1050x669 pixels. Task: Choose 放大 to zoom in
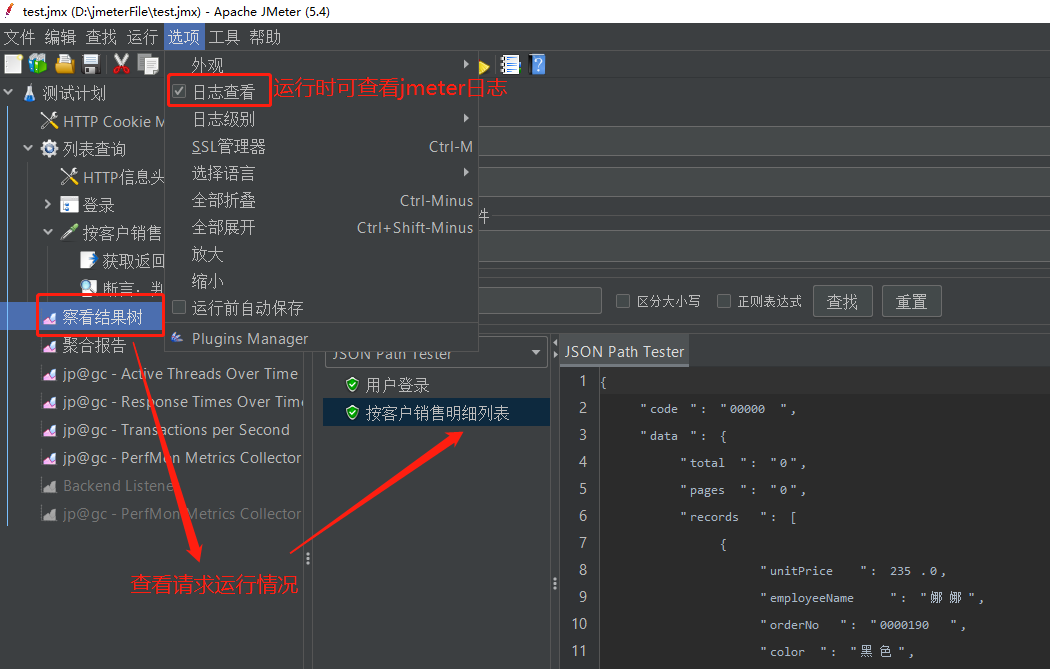click(x=321, y=254)
